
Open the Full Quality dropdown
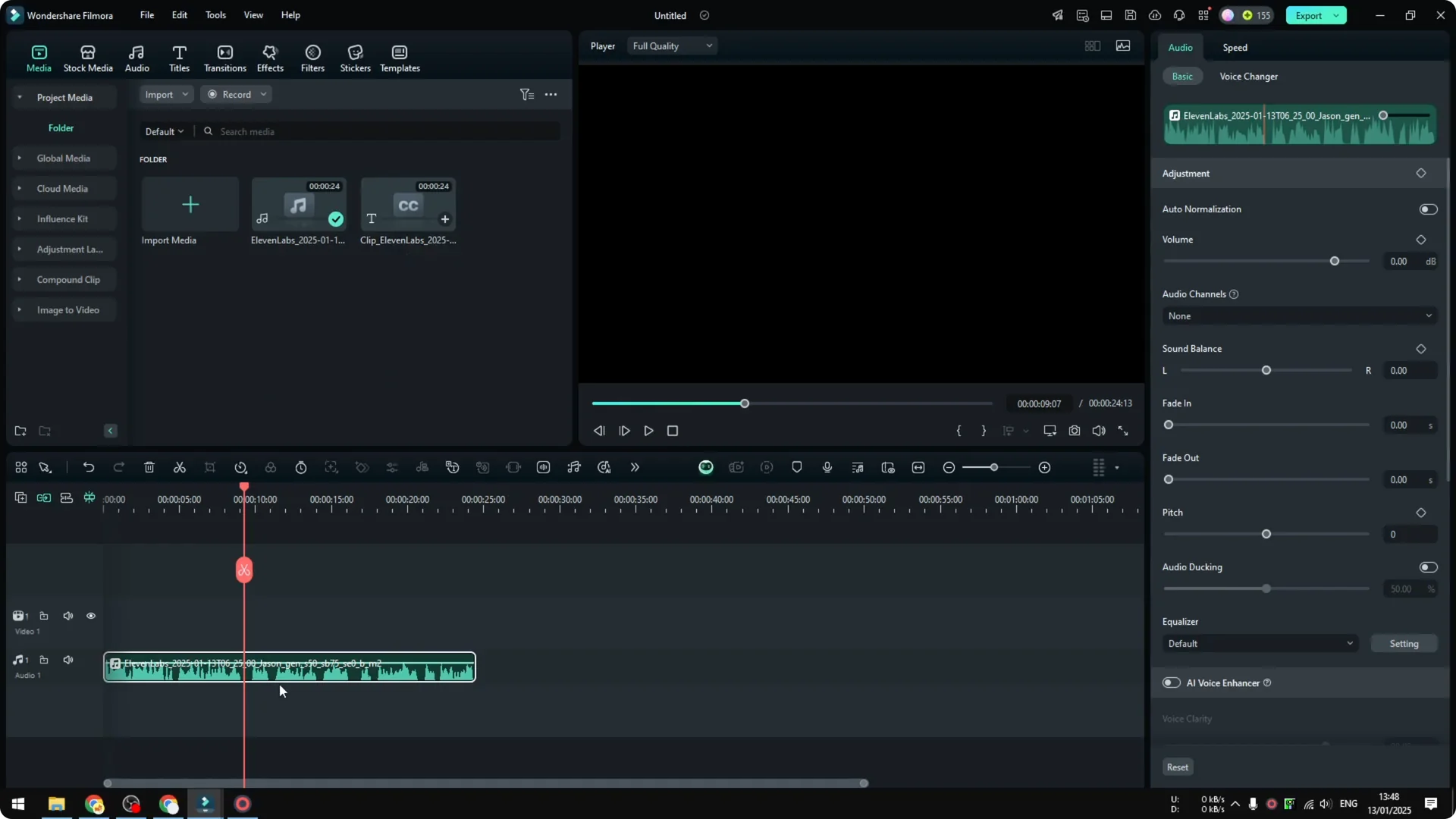point(673,46)
